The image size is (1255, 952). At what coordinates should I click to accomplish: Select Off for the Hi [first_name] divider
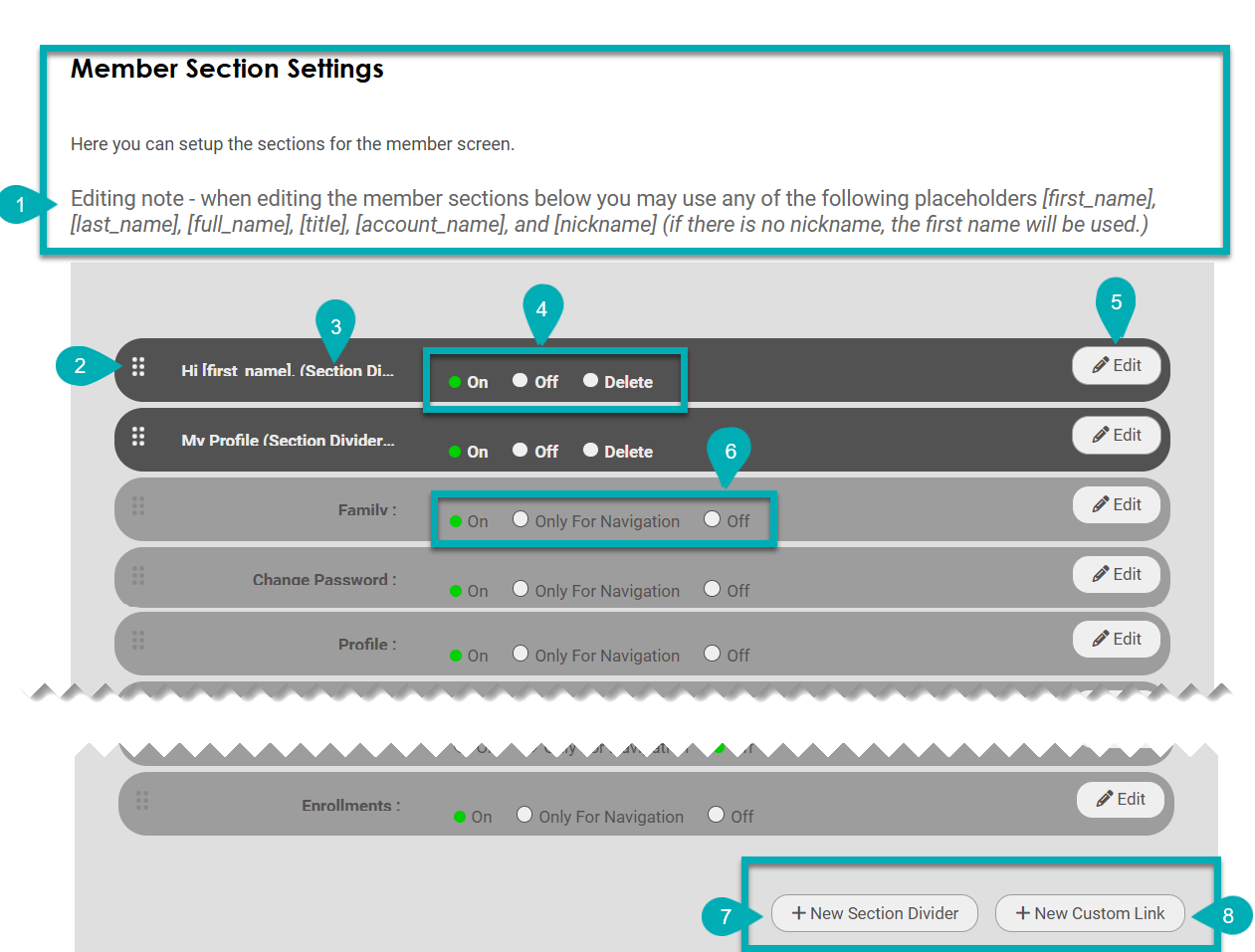pyautogui.click(x=521, y=380)
